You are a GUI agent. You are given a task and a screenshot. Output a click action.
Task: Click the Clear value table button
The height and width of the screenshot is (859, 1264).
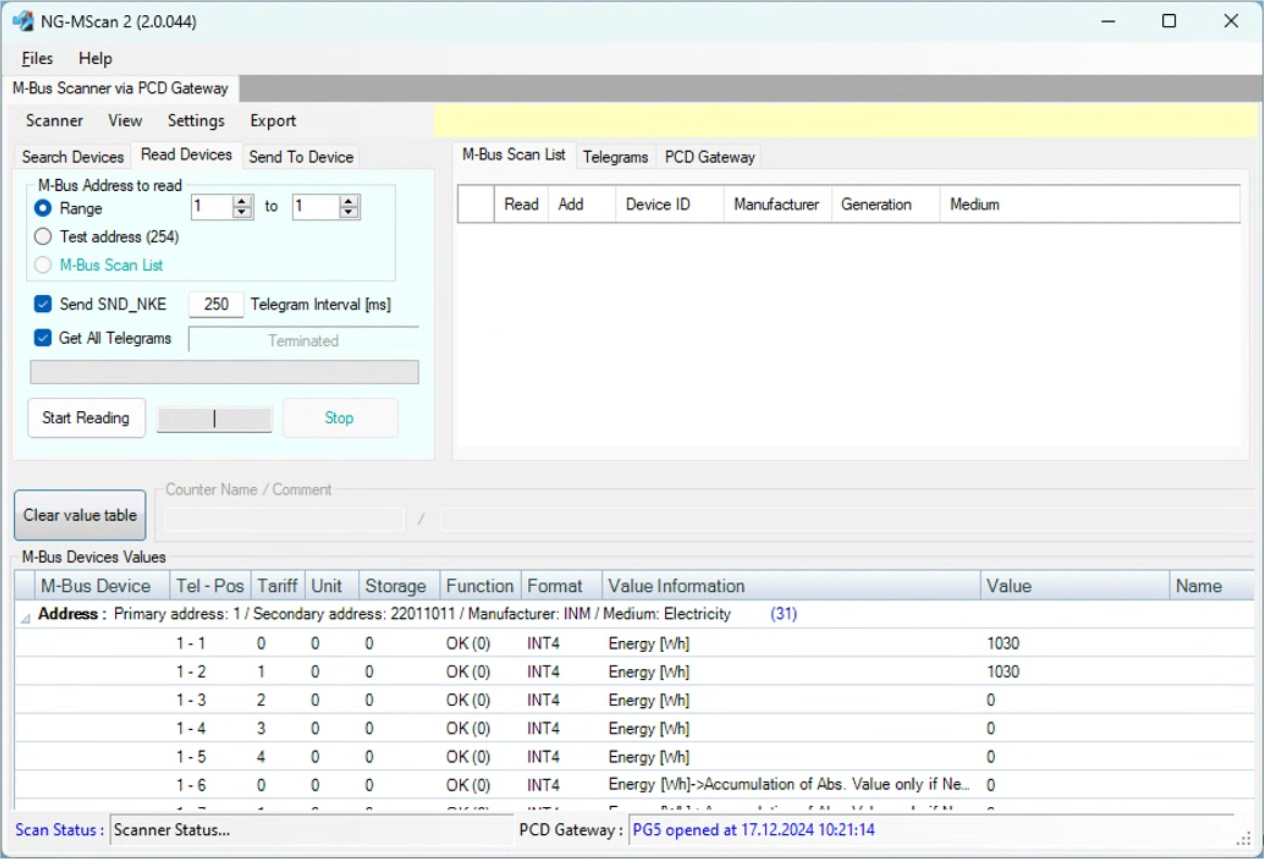[x=80, y=515]
